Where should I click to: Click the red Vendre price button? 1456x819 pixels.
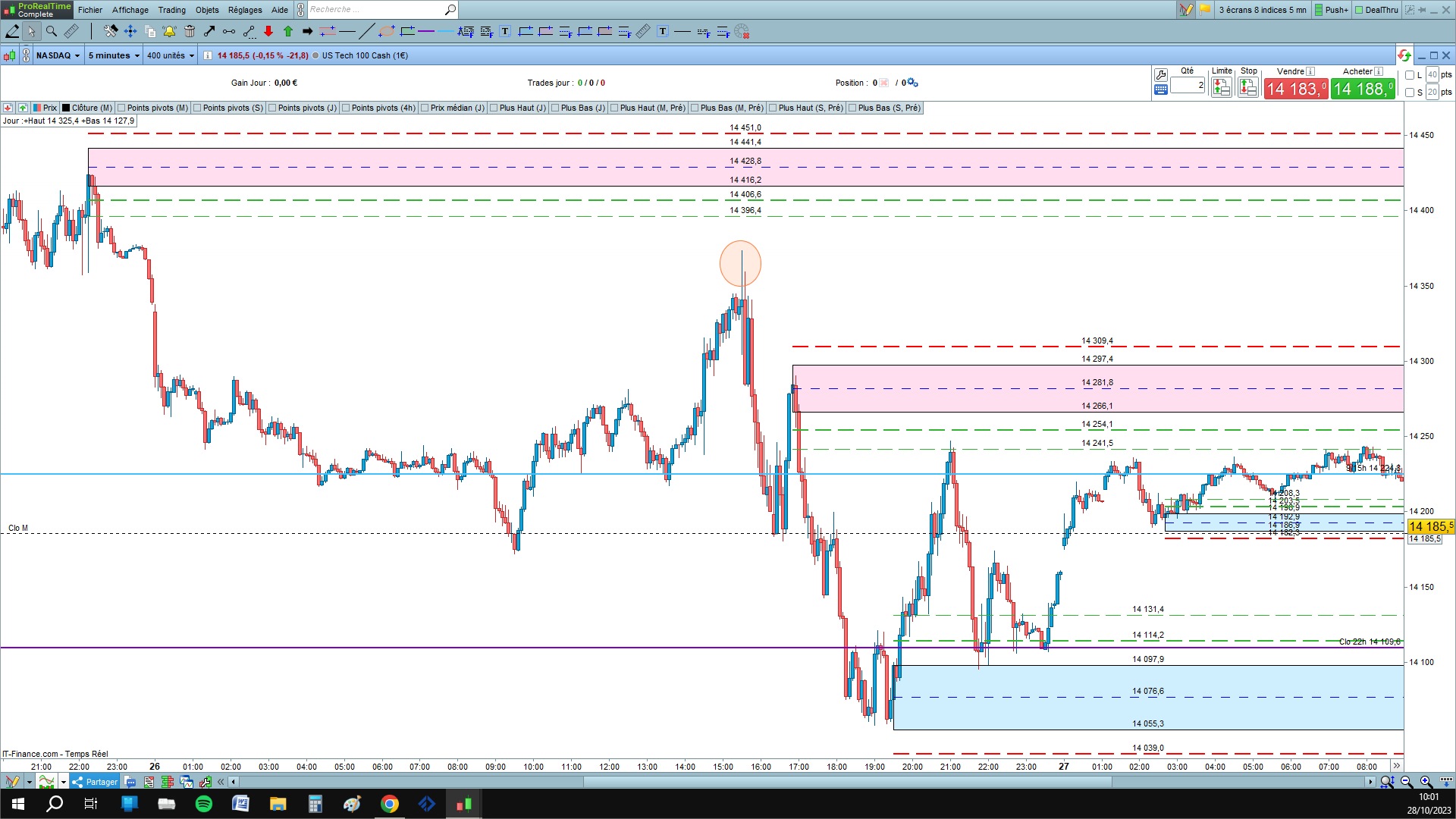pos(1296,89)
